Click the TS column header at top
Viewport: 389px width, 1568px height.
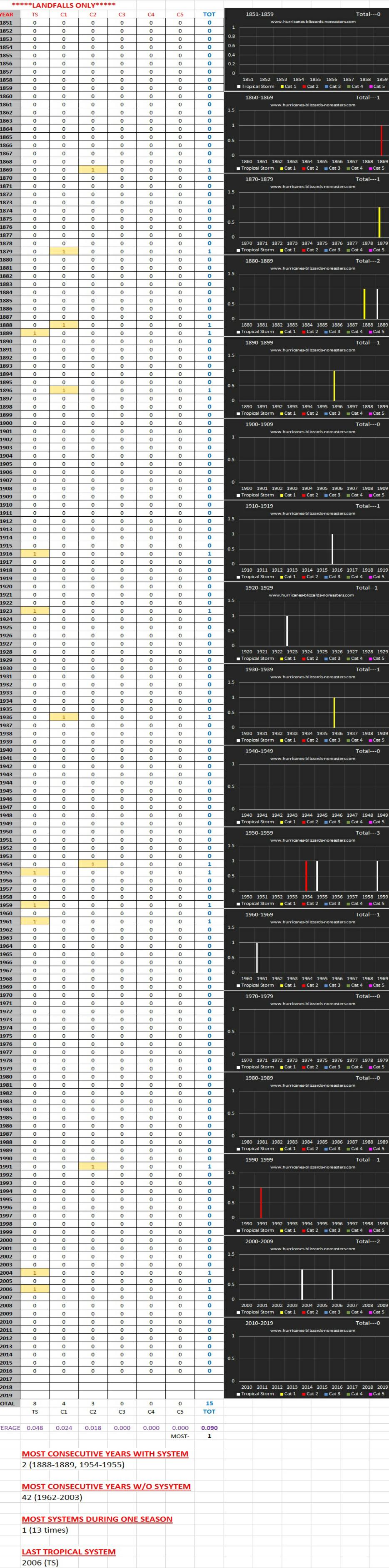[35, 15]
